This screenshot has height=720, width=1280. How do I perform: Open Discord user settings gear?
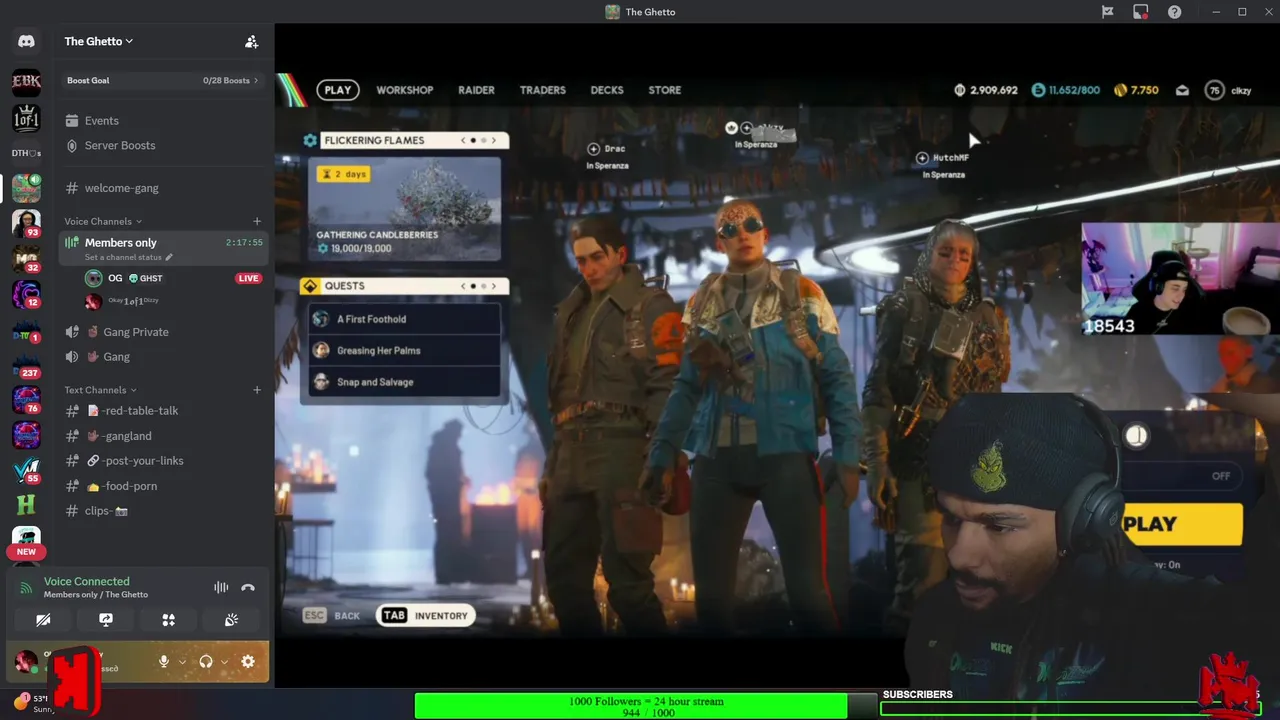(x=248, y=661)
